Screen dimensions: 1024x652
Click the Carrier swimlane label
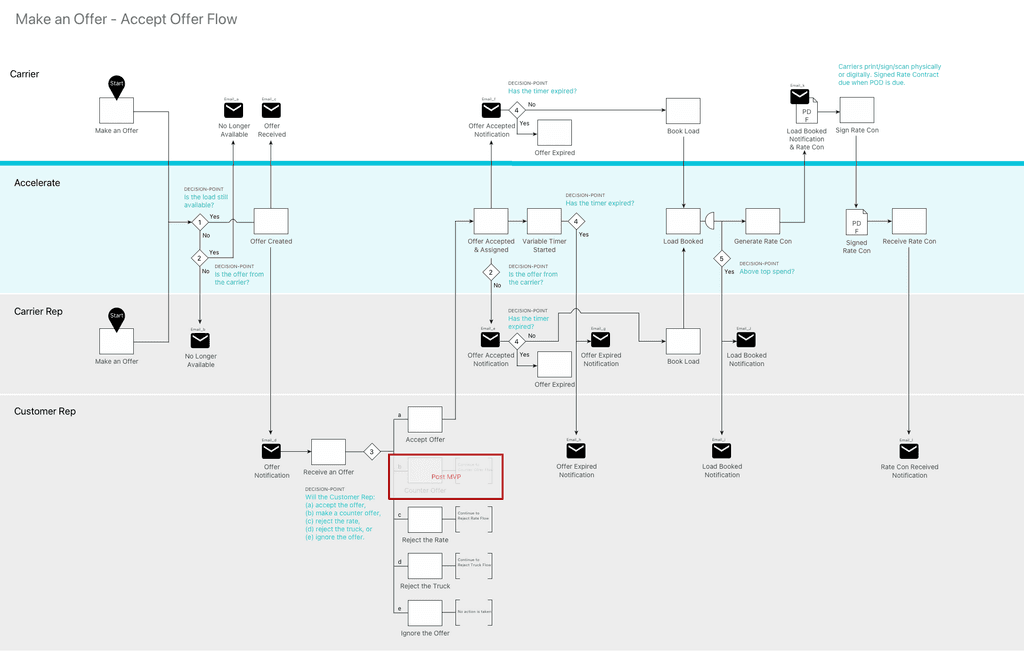click(x=24, y=74)
